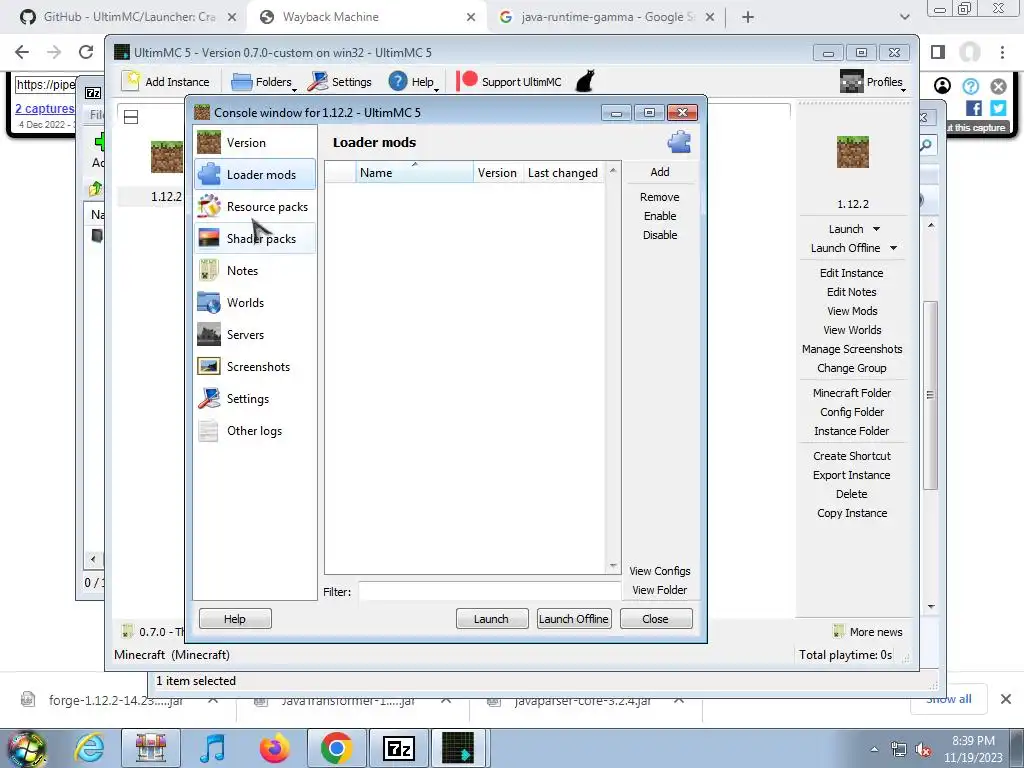Click the Folders icon in UltimMC toolbar
The height and width of the screenshot is (768, 1024).
pyautogui.click(x=242, y=82)
